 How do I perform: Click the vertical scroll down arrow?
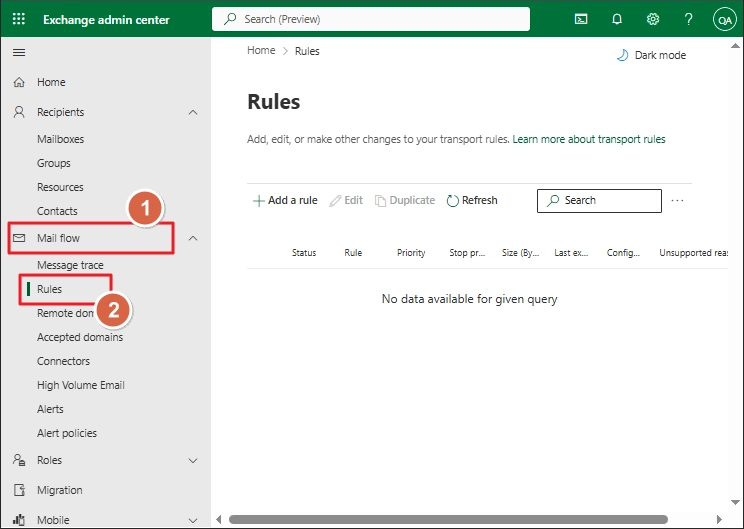point(735,502)
